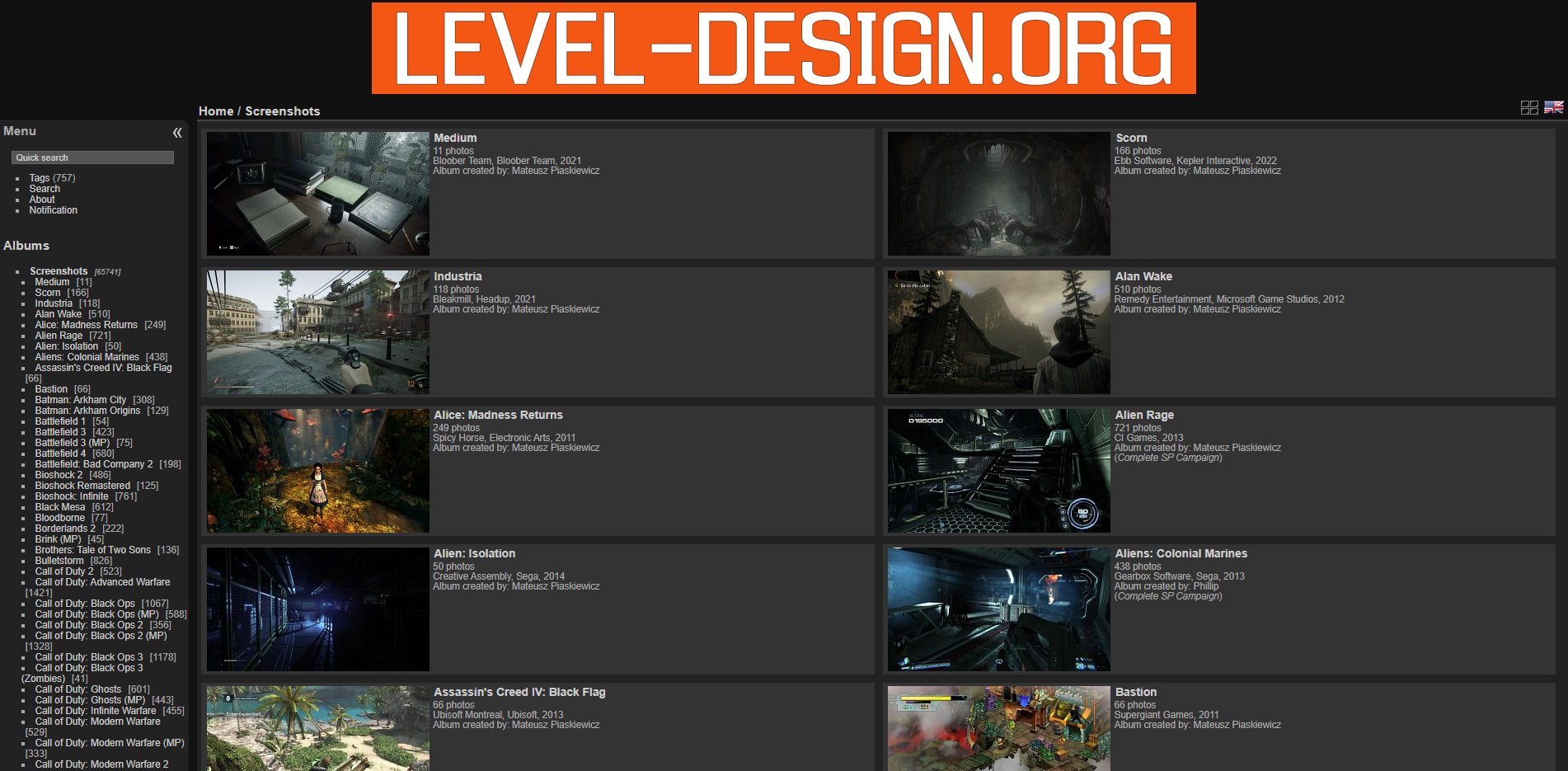Image resolution: width=1568 pixels, height=771 pixels.
Task: Select Call of Duty 2 in sidebar
Action: (64, 571)
